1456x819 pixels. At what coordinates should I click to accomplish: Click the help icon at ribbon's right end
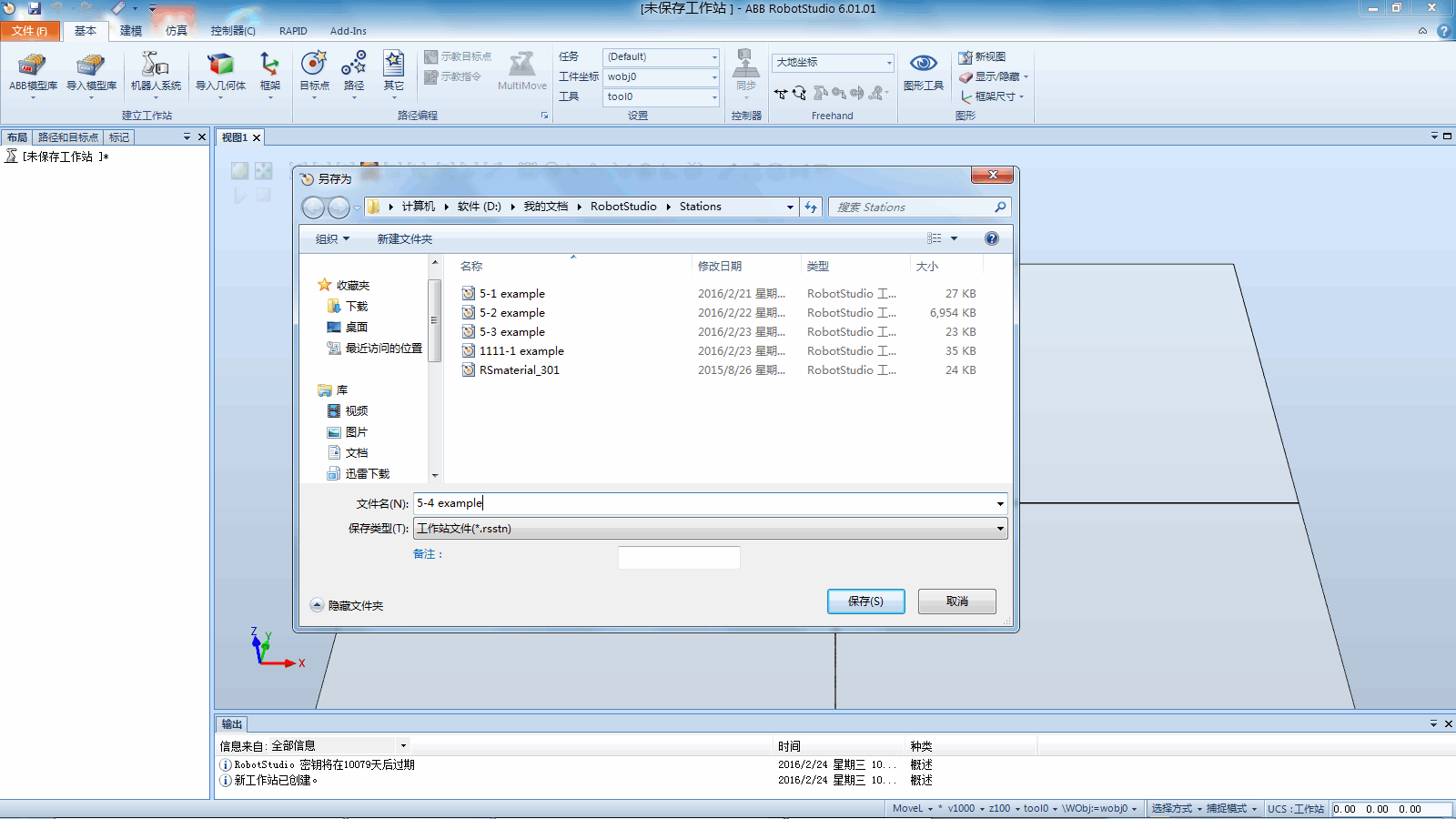pos(1444,31)
